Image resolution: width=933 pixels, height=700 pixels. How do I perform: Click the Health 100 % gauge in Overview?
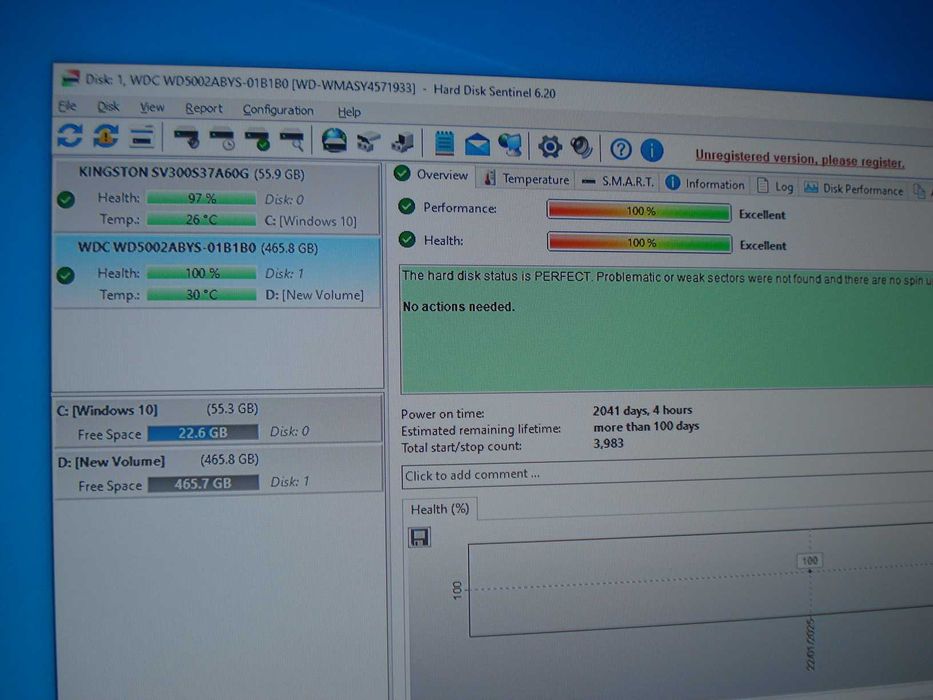click(x=640, y=242)
